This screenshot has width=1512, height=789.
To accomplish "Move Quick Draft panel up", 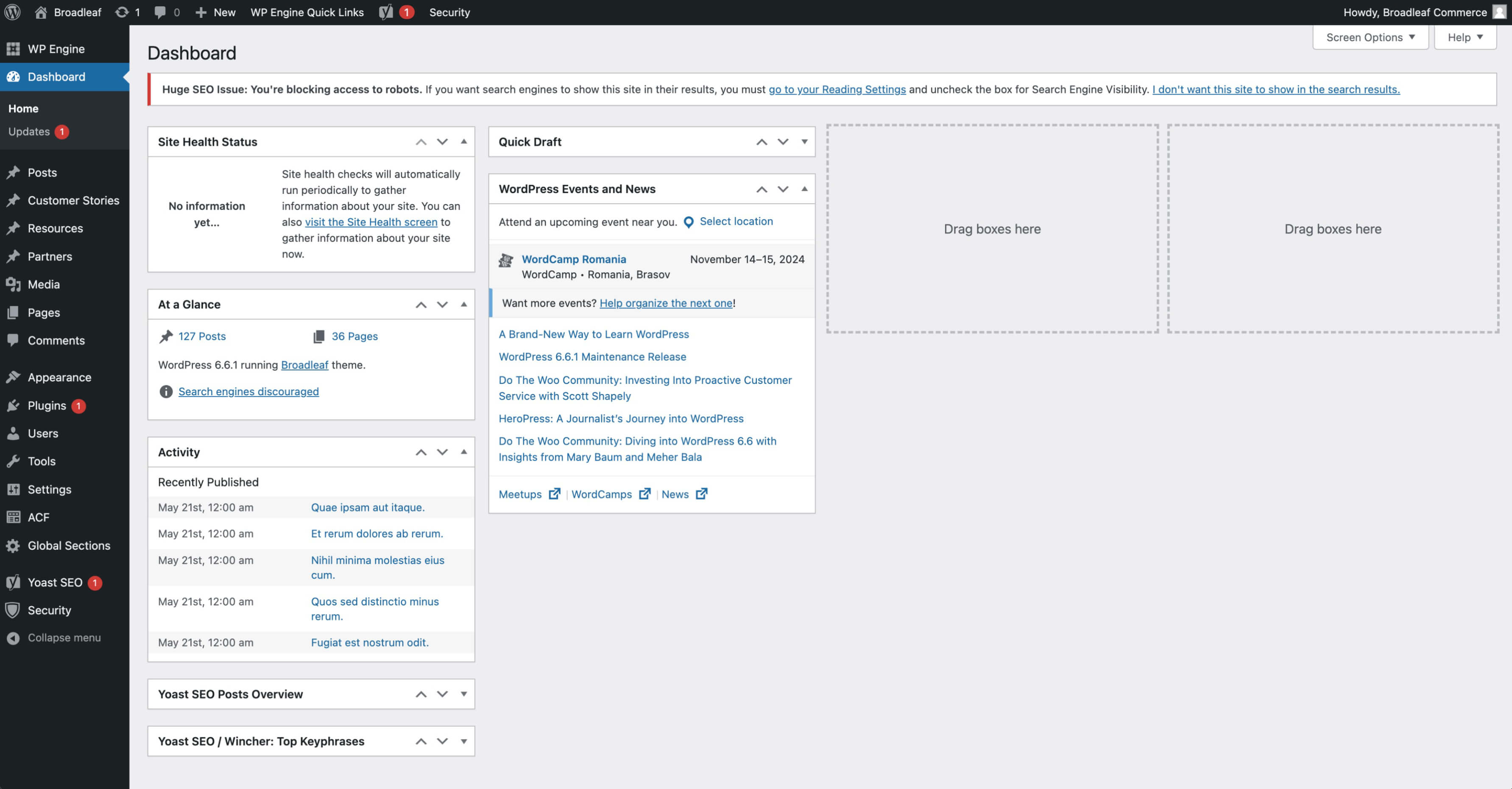I will [761, 142].
